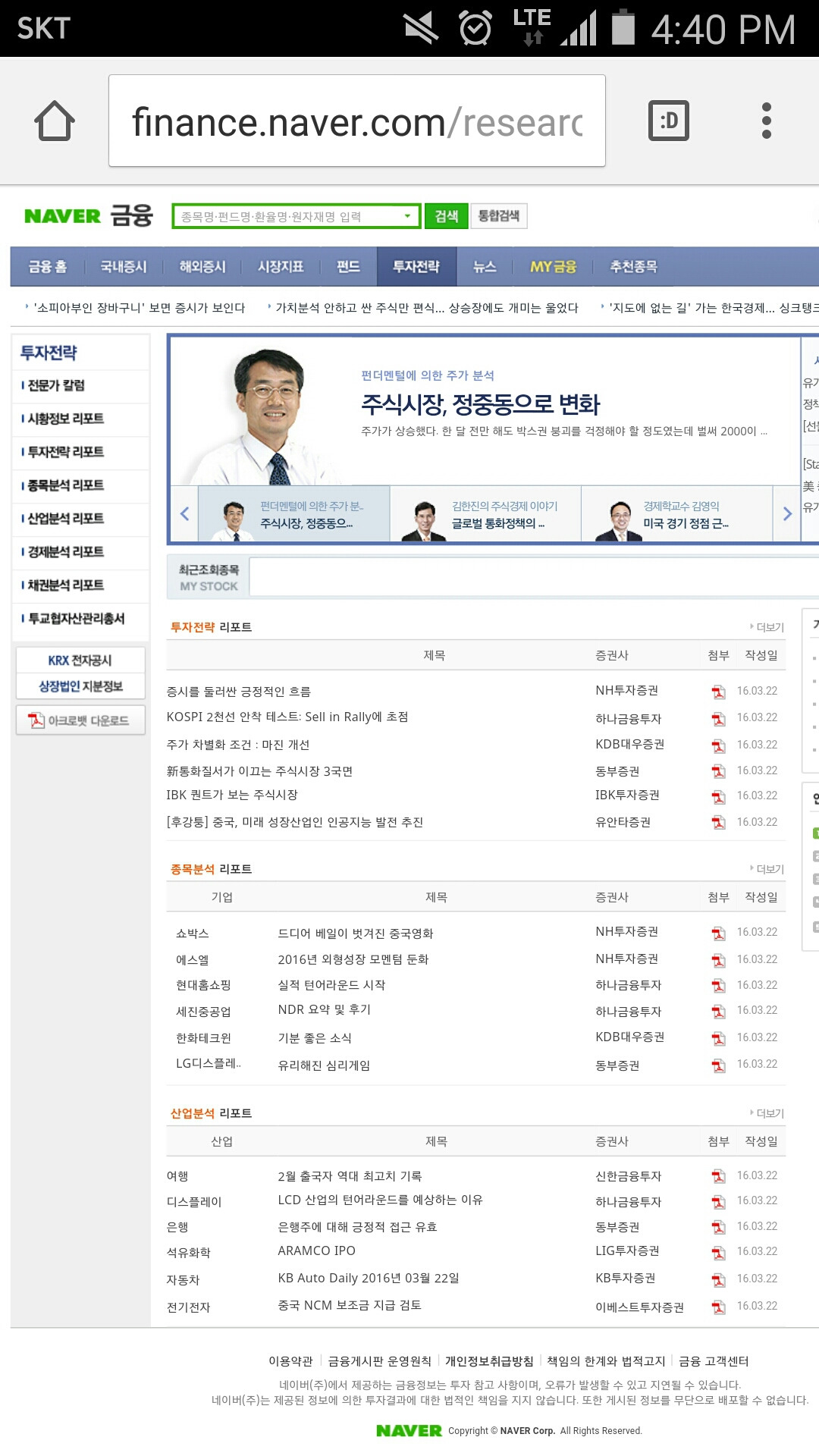Select the 펀더멘털에 의한 주가 분석 carousel thumbnail
This screenshot has width=819, height=1456.
pos(293,514)
